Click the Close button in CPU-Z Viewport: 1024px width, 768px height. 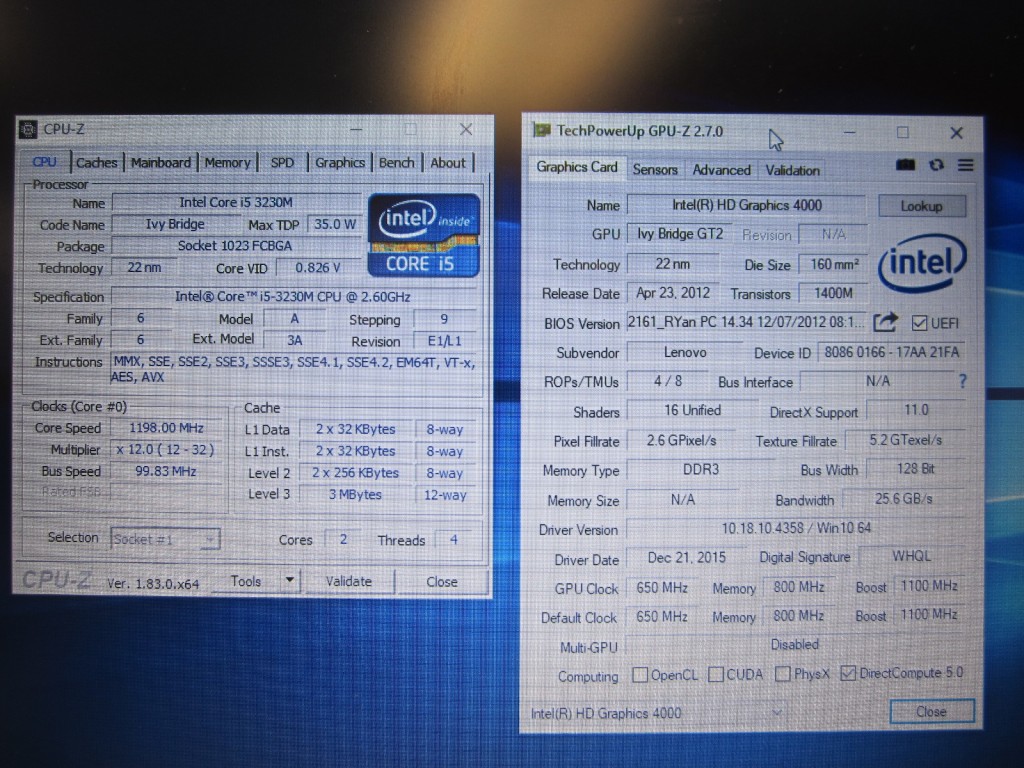tap(441, 581)
